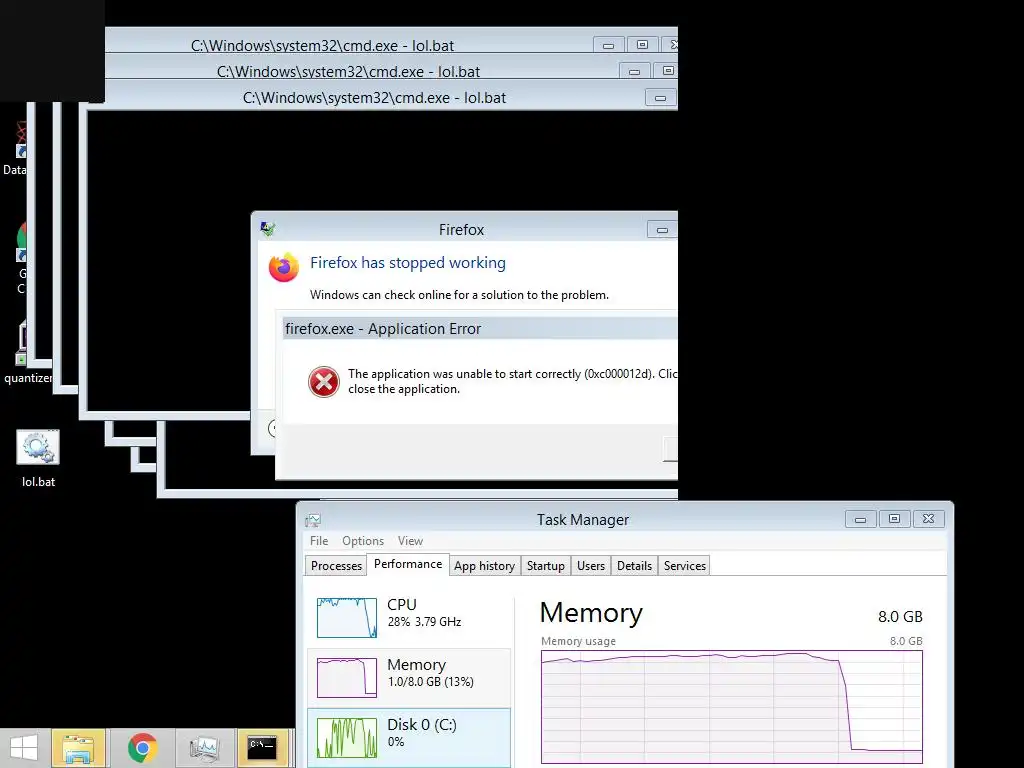Screen dimensions: 1024x768
Task: Switch to the Services tab
Action: tap(684, 566)
